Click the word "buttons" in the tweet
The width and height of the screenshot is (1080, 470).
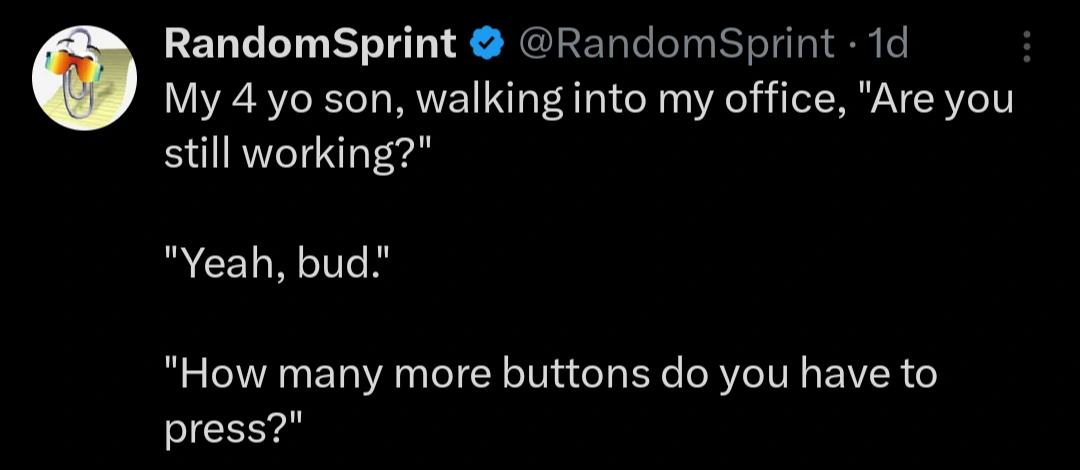click(x=576, y=374)
